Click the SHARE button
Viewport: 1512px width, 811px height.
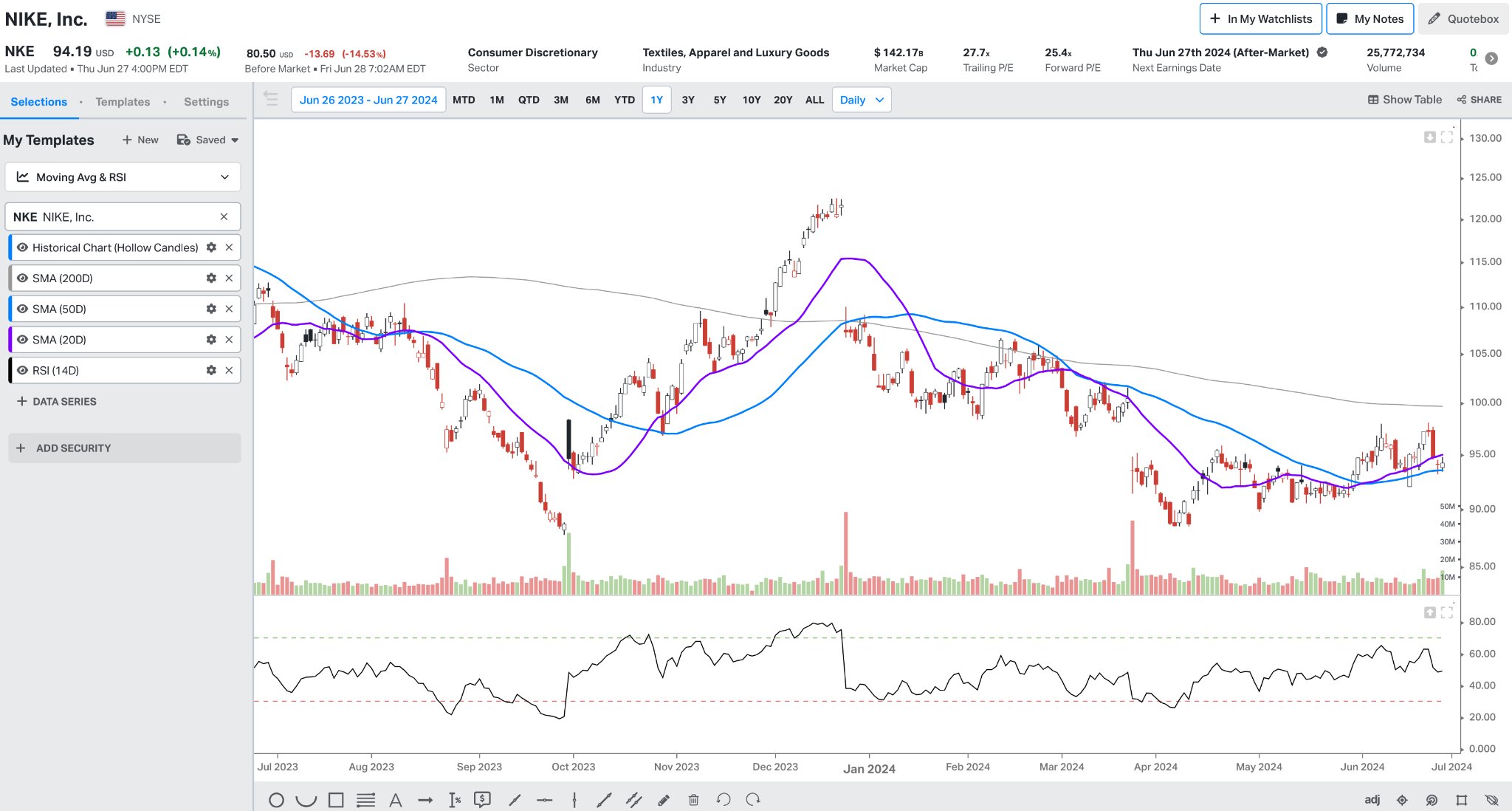point(1479,100)
